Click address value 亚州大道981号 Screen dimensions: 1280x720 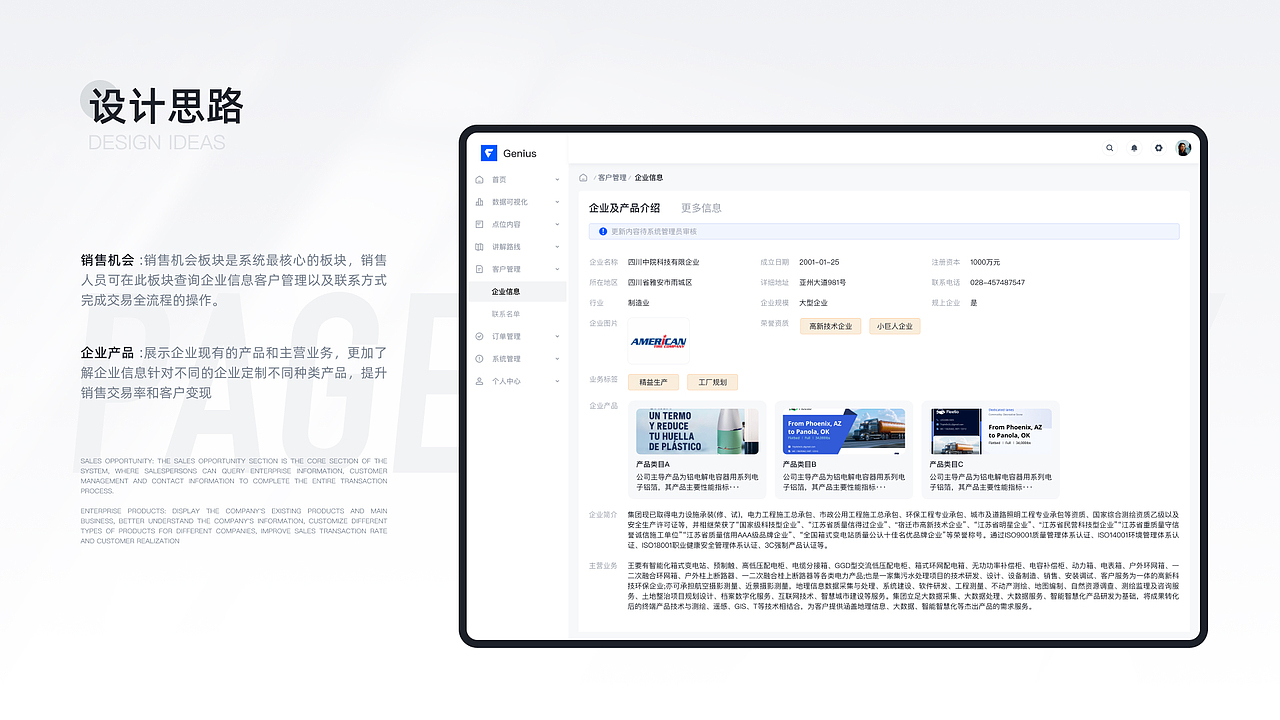(x=823, y=282)
